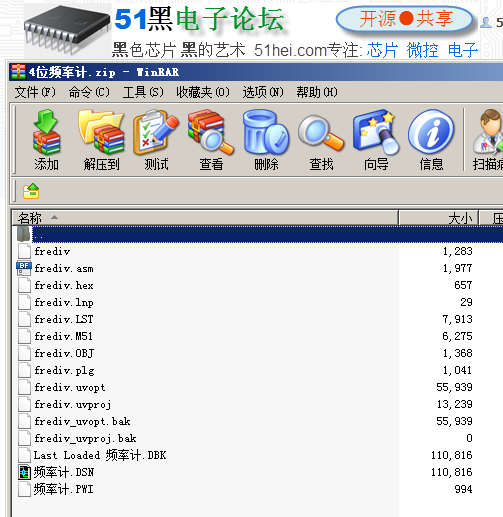The image size is (503, 517).
Task: Sort by Size (大小) column header
Action: pyautogui.click(x=439, y=218)
